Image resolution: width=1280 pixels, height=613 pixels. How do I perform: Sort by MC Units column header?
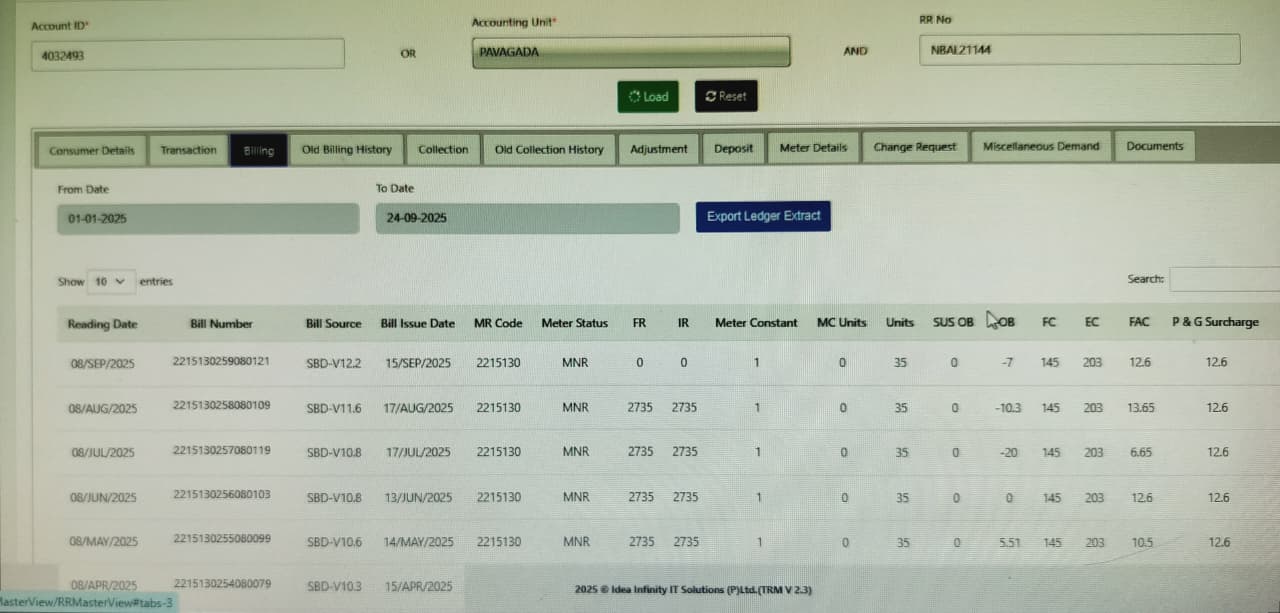(x=841, y=323)
